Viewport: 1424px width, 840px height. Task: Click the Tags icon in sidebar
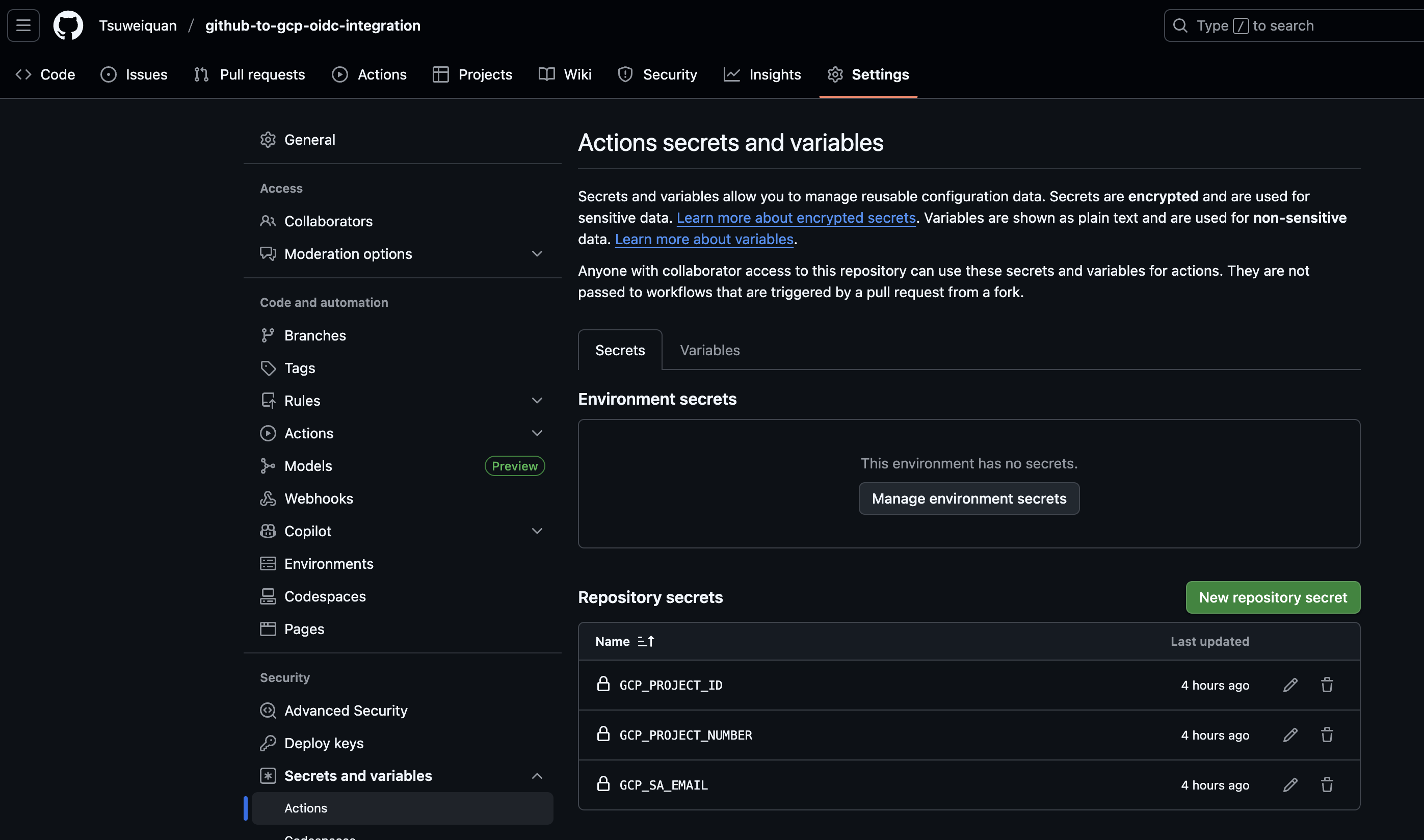268,368
